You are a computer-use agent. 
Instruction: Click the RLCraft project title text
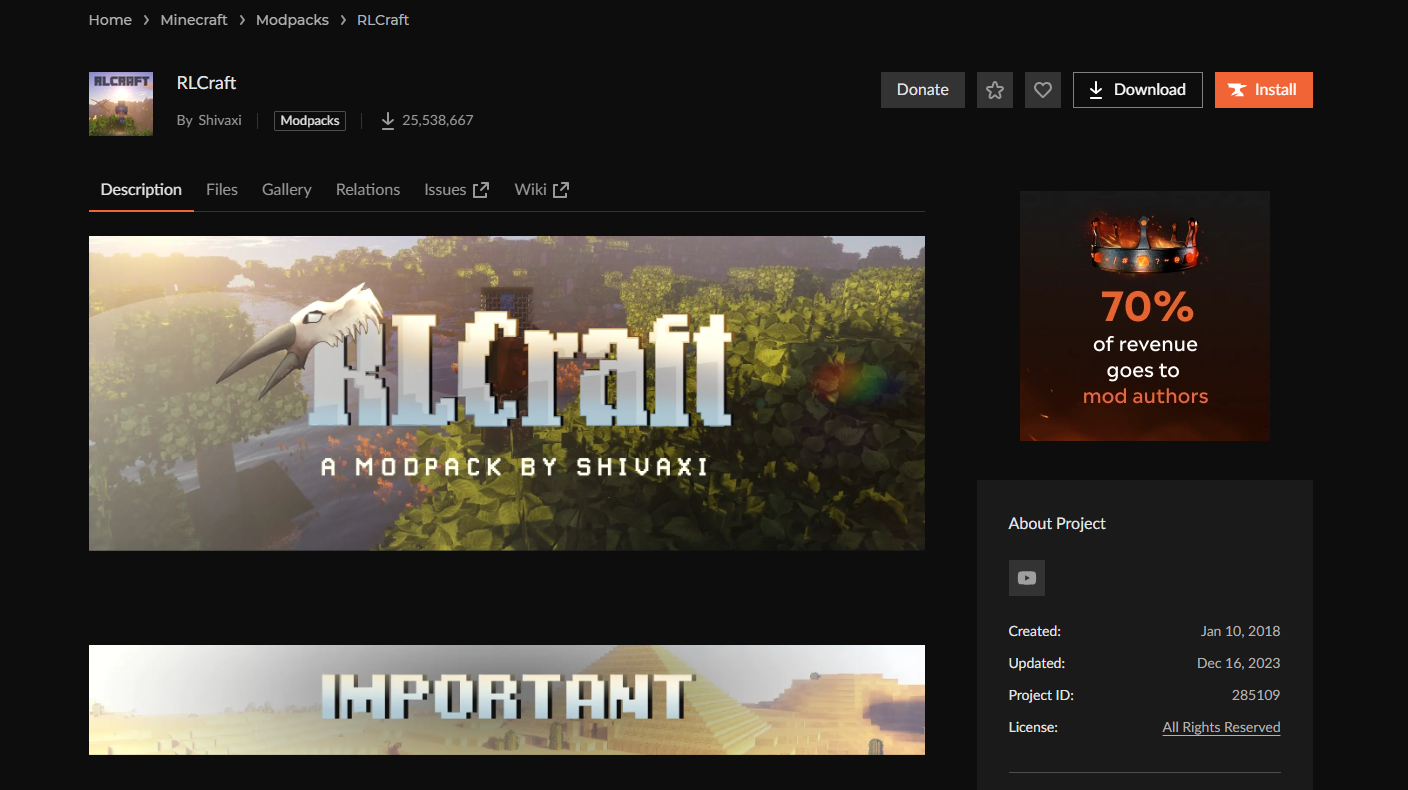click(x=206, y=83)
